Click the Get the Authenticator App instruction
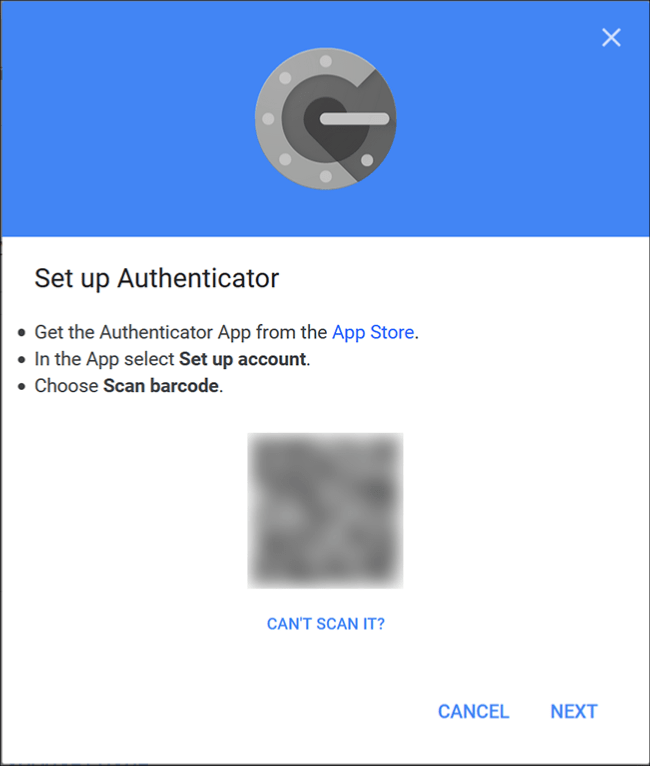This screenshot has width=650, height=766. pos(227,332)
